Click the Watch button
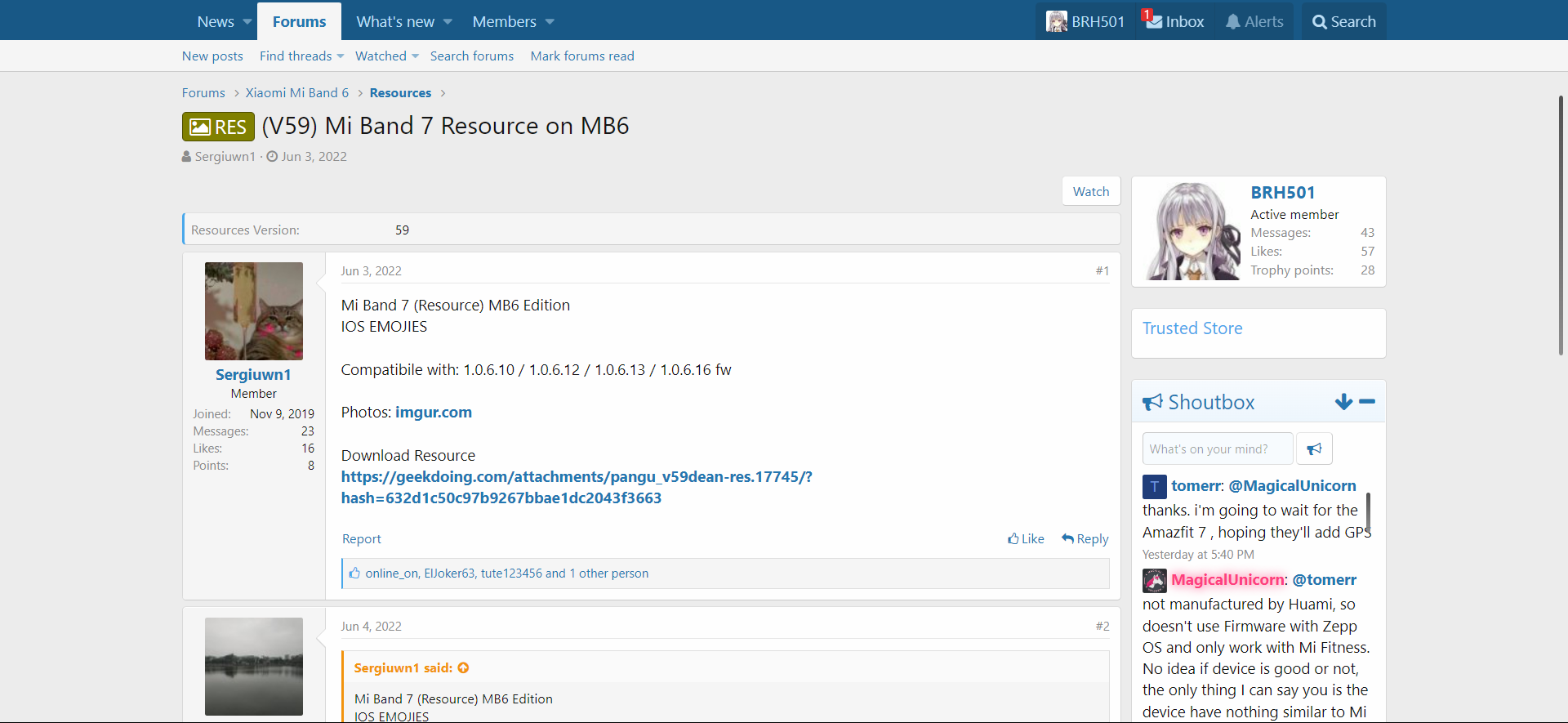1568x723 pixels. click(x=1091, y=191)
